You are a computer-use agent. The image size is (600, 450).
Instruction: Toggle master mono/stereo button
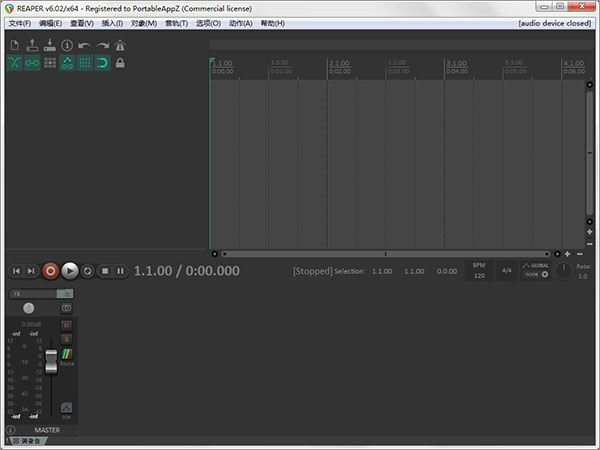[x=67, y=308]
